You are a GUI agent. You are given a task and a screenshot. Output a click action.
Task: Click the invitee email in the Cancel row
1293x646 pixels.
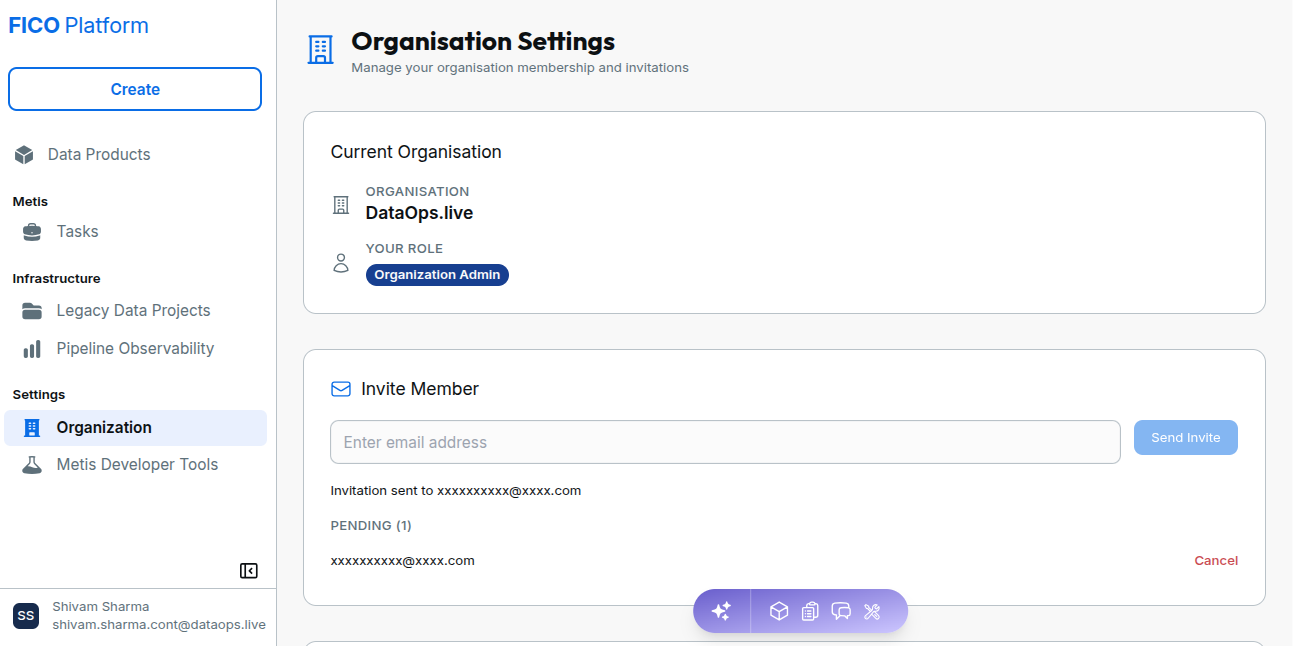(403, 561)
